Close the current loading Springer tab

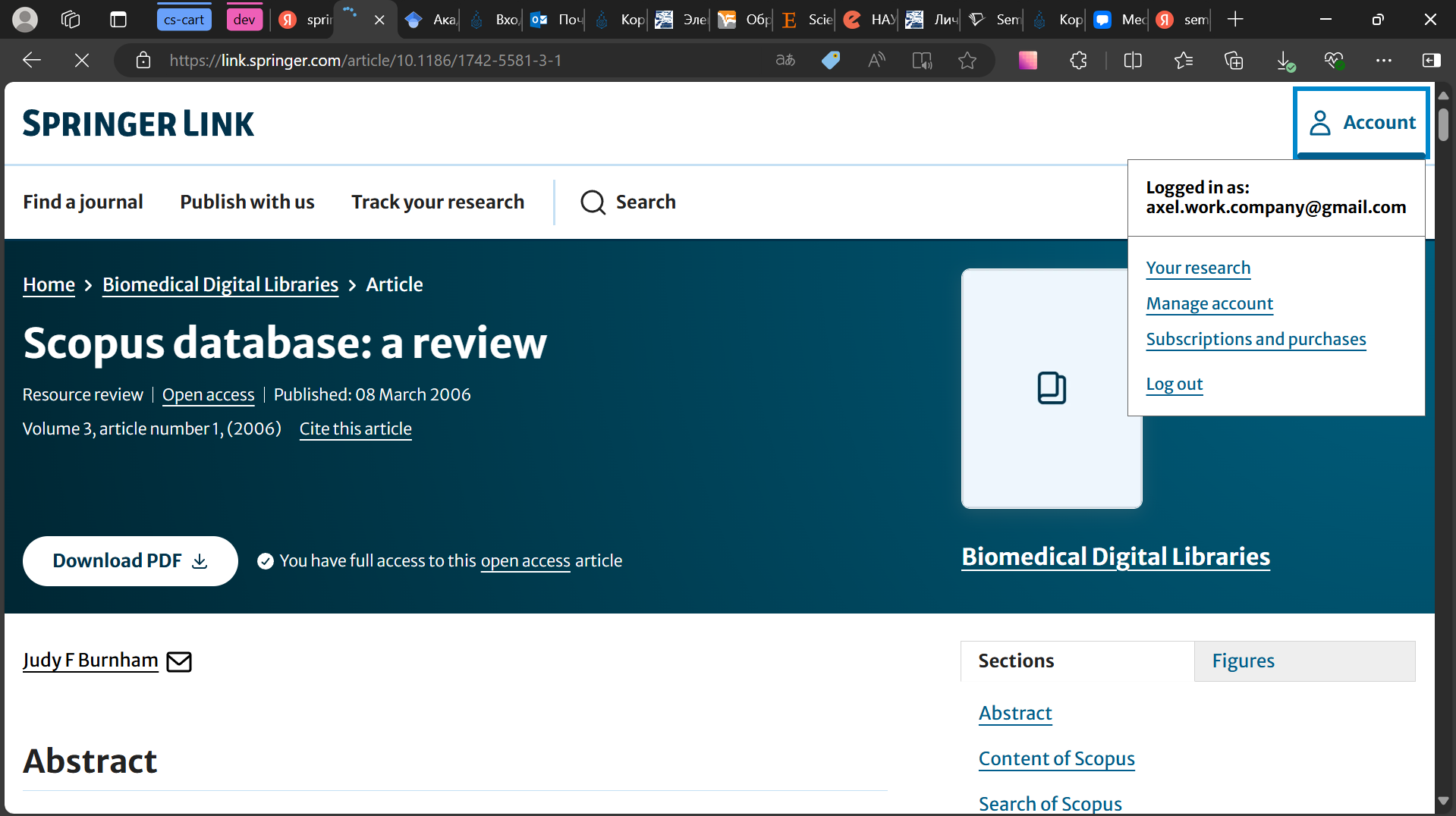click(380, 20)
